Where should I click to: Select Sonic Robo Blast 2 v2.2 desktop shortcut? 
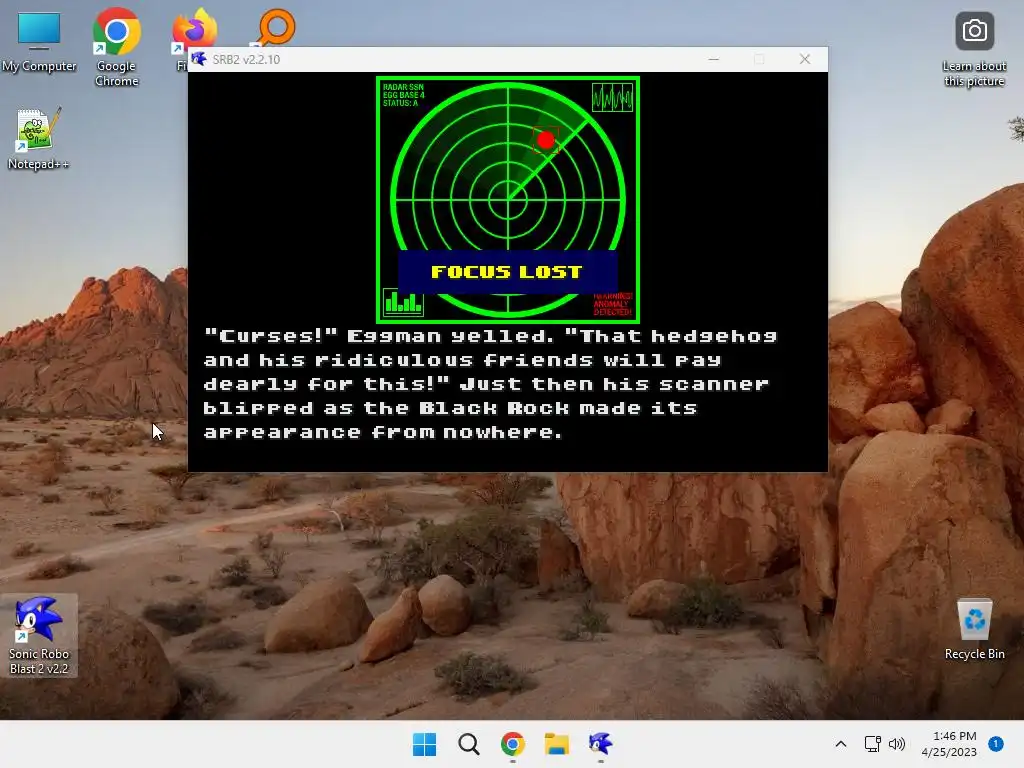coord(39,635)
